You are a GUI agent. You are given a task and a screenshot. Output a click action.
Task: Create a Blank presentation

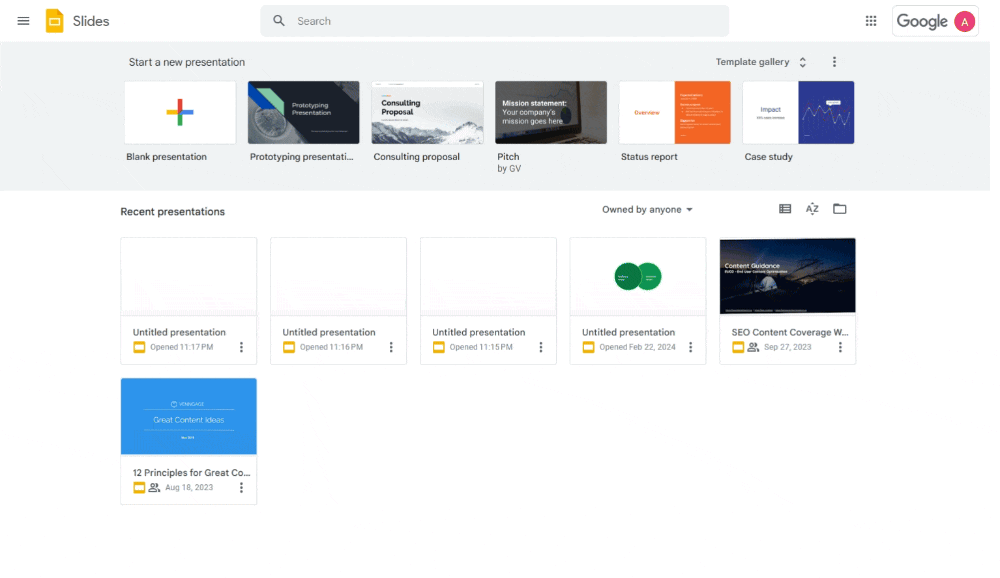(180, 112)
